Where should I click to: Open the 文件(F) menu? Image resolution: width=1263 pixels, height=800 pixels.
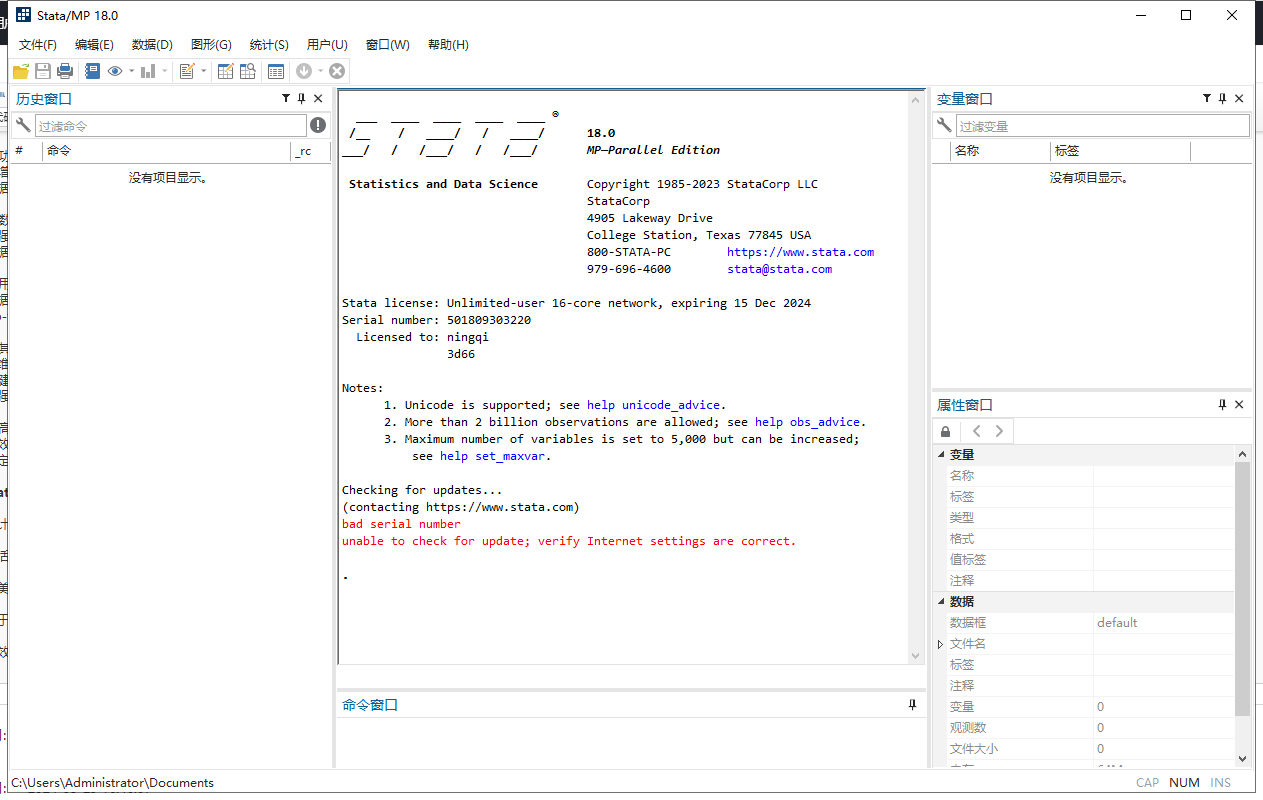(x=38, y=44)
